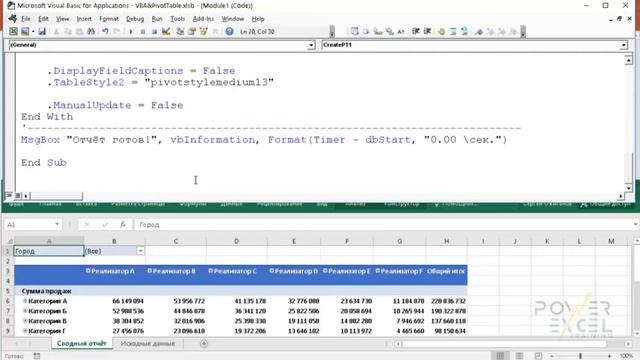Zoom in with the plus button
Image resolution: width=640 pixels, height=360 pixels.
click(x=609, y=356)
